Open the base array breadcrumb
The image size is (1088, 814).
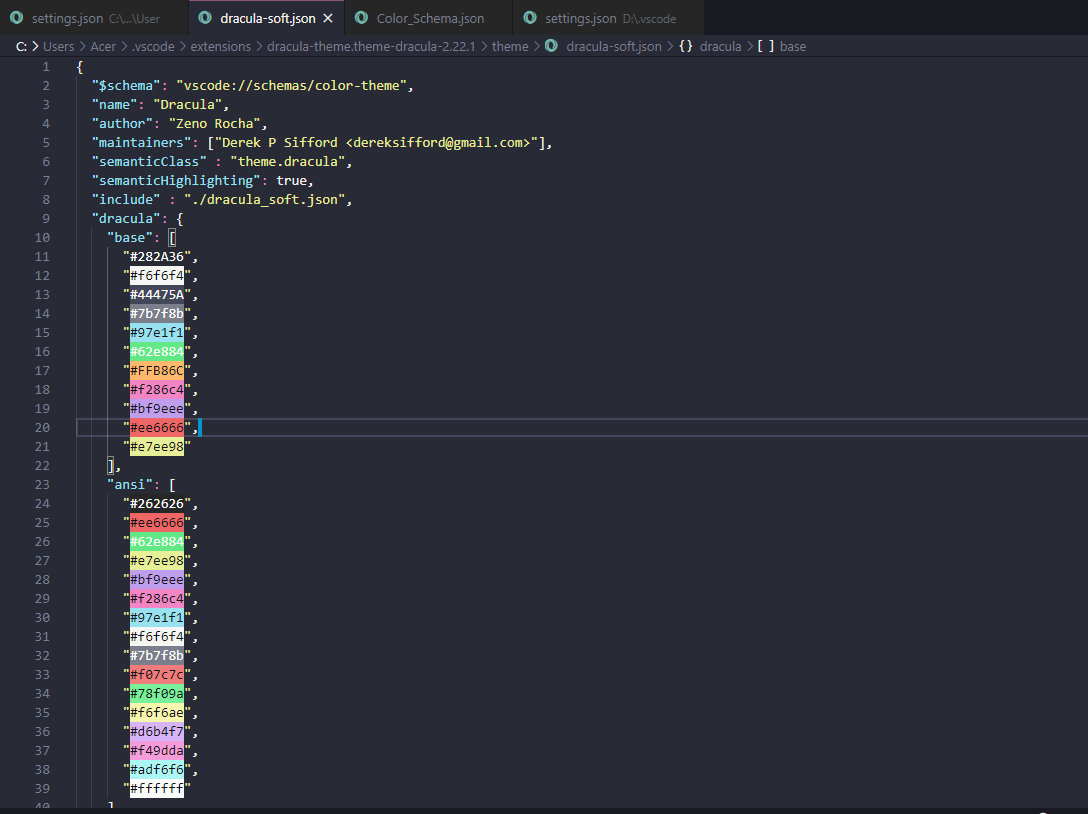pyautogui.click(x=792, y=46)
